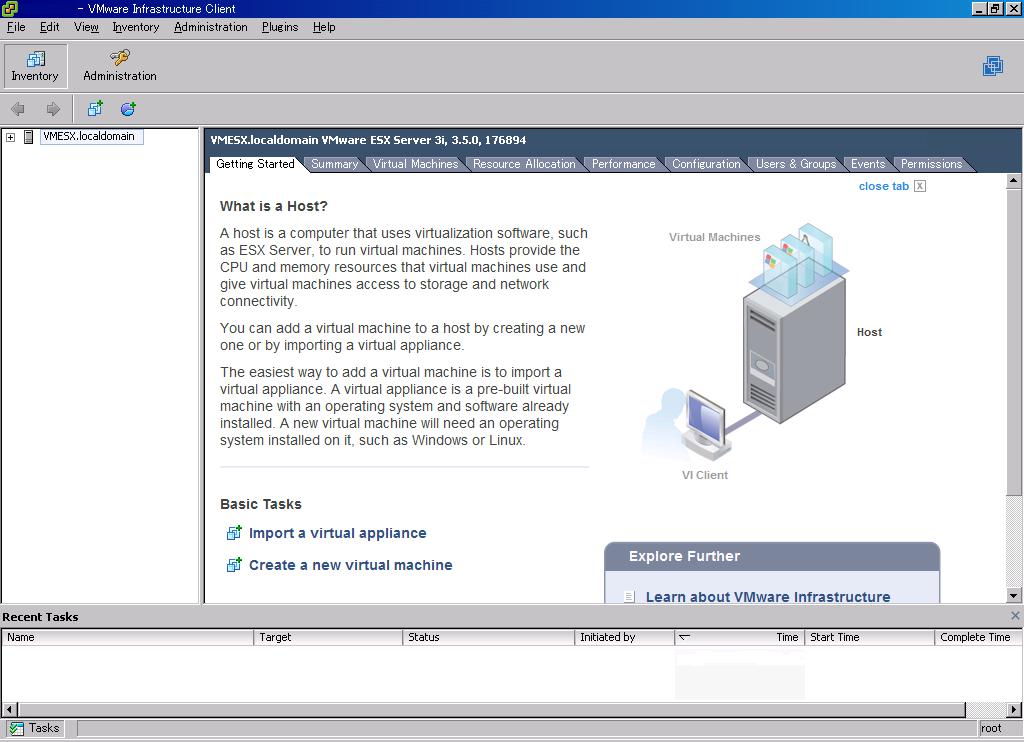The image size is (1024, 742).
Task: Switch to the Getting Started tab
Action: pos(255,164)
